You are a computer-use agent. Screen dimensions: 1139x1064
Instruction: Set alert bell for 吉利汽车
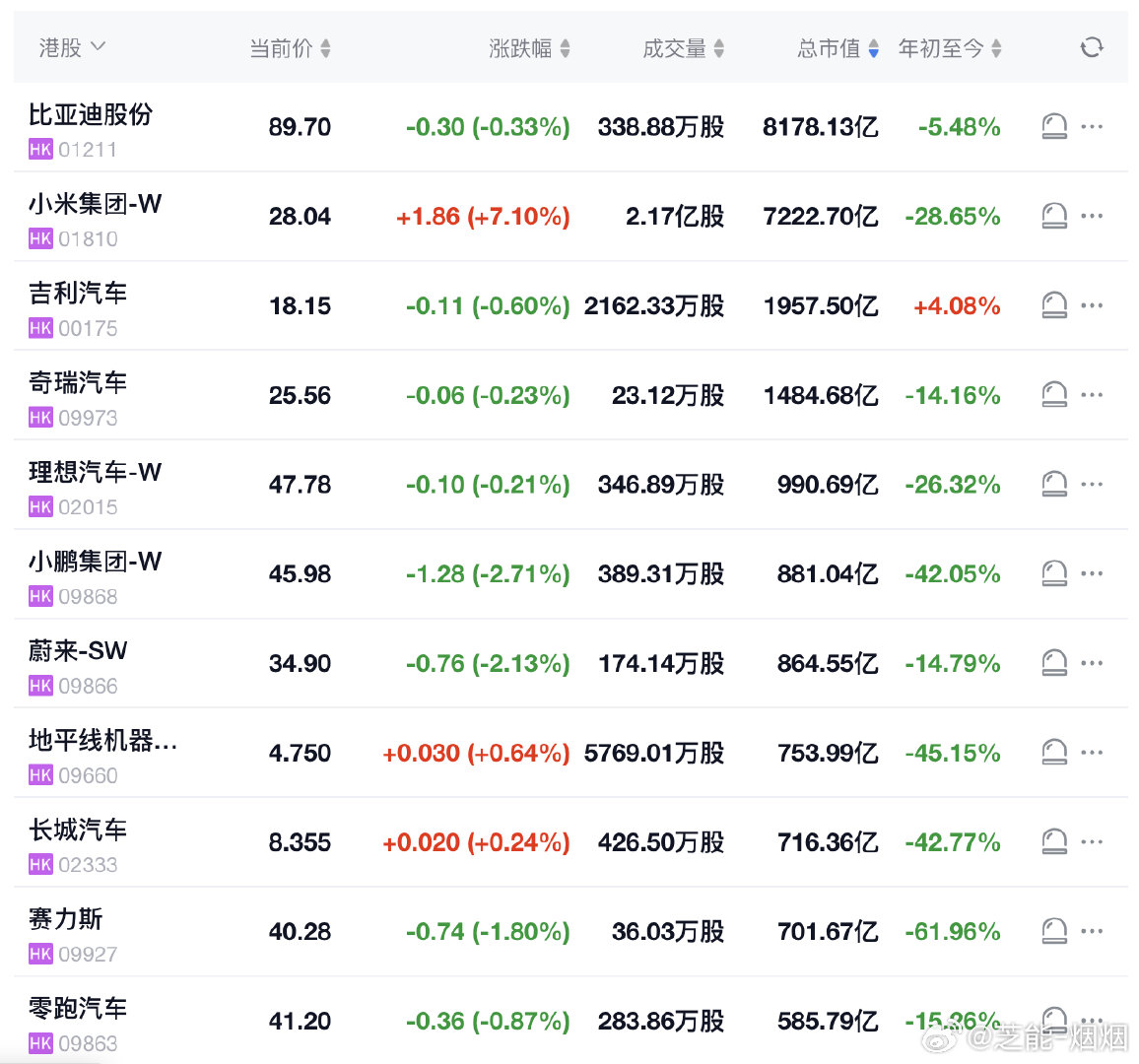[1054, 305]
